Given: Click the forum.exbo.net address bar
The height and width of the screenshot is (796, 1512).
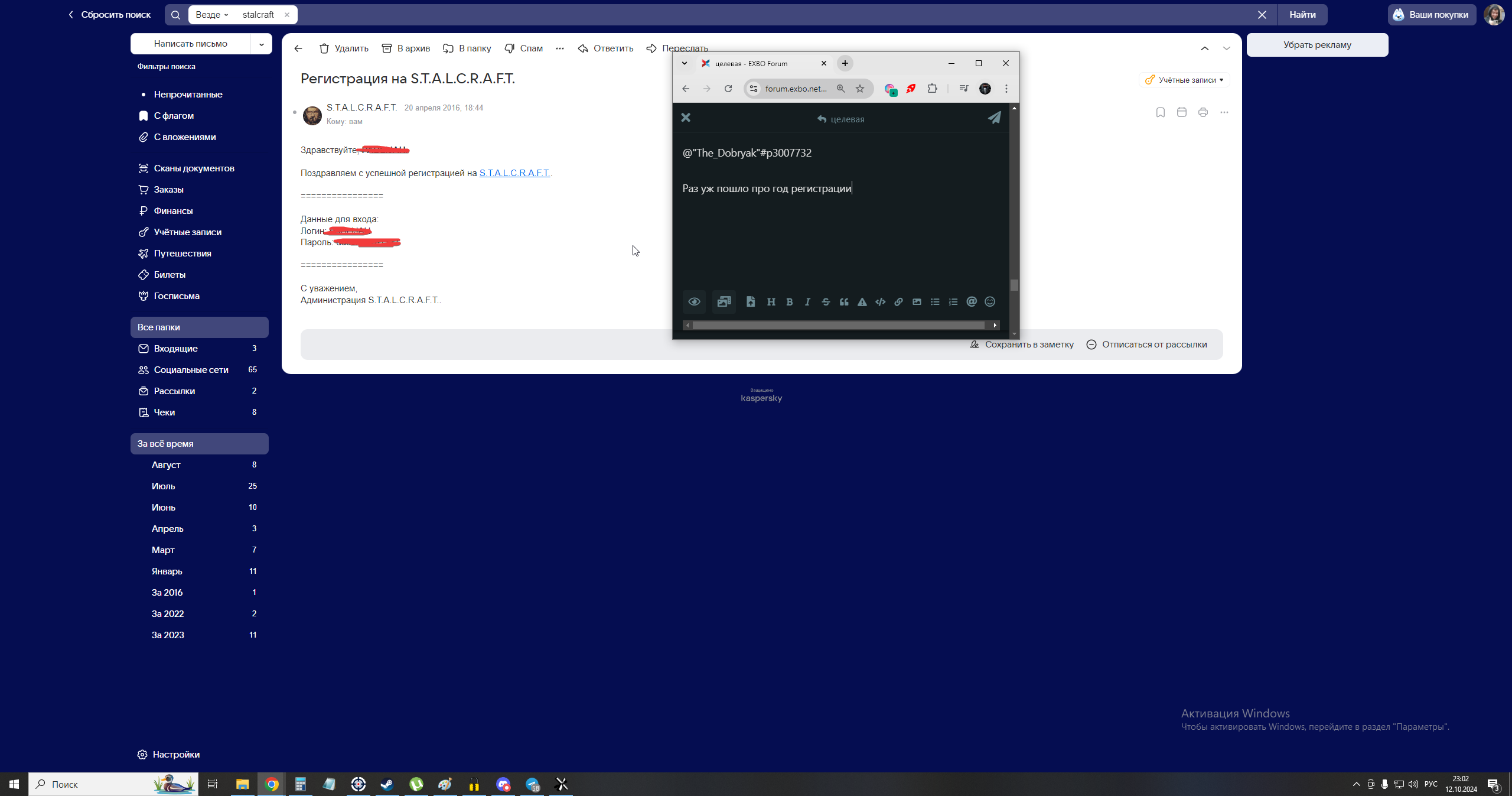Looking at the screenshot, I should 796,89.
